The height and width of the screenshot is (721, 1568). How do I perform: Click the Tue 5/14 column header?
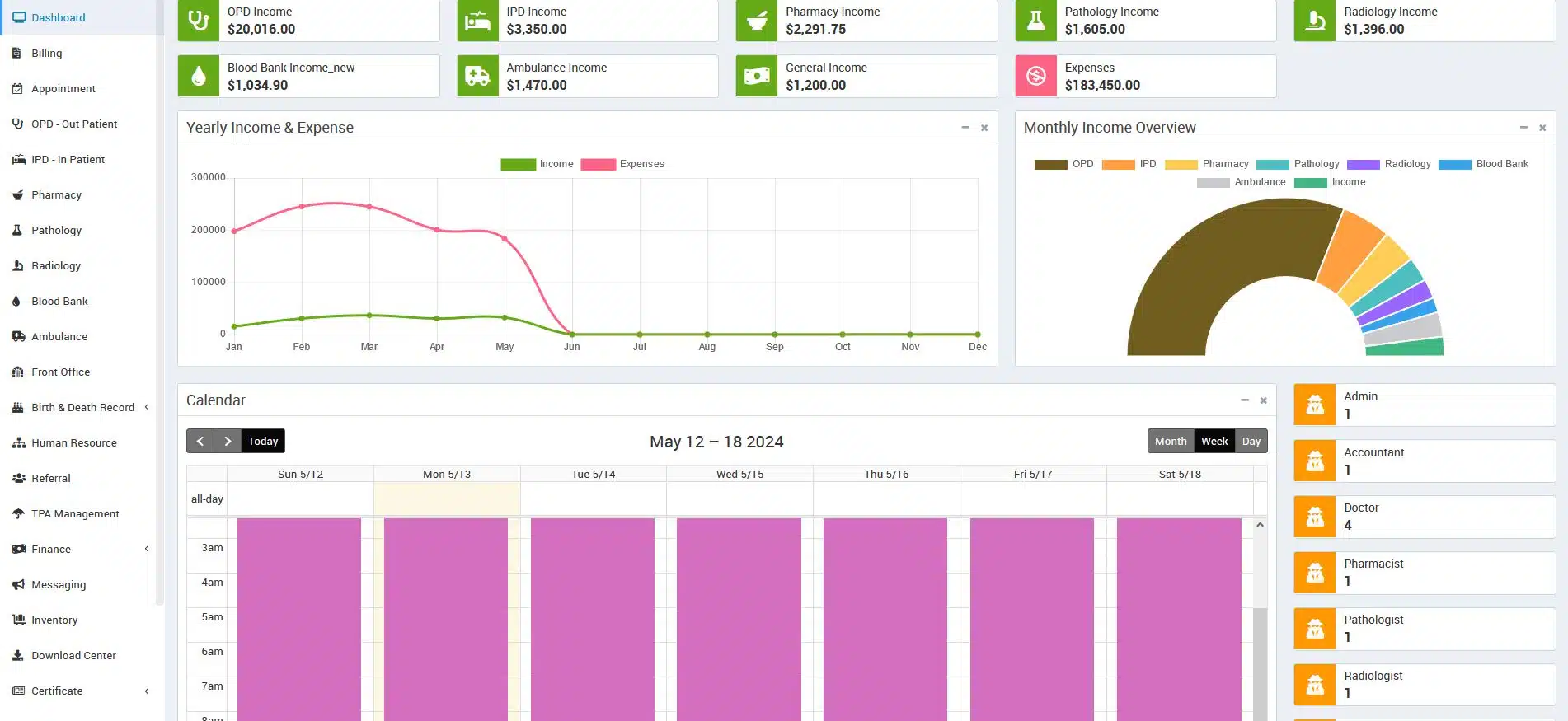coord(594,474)
